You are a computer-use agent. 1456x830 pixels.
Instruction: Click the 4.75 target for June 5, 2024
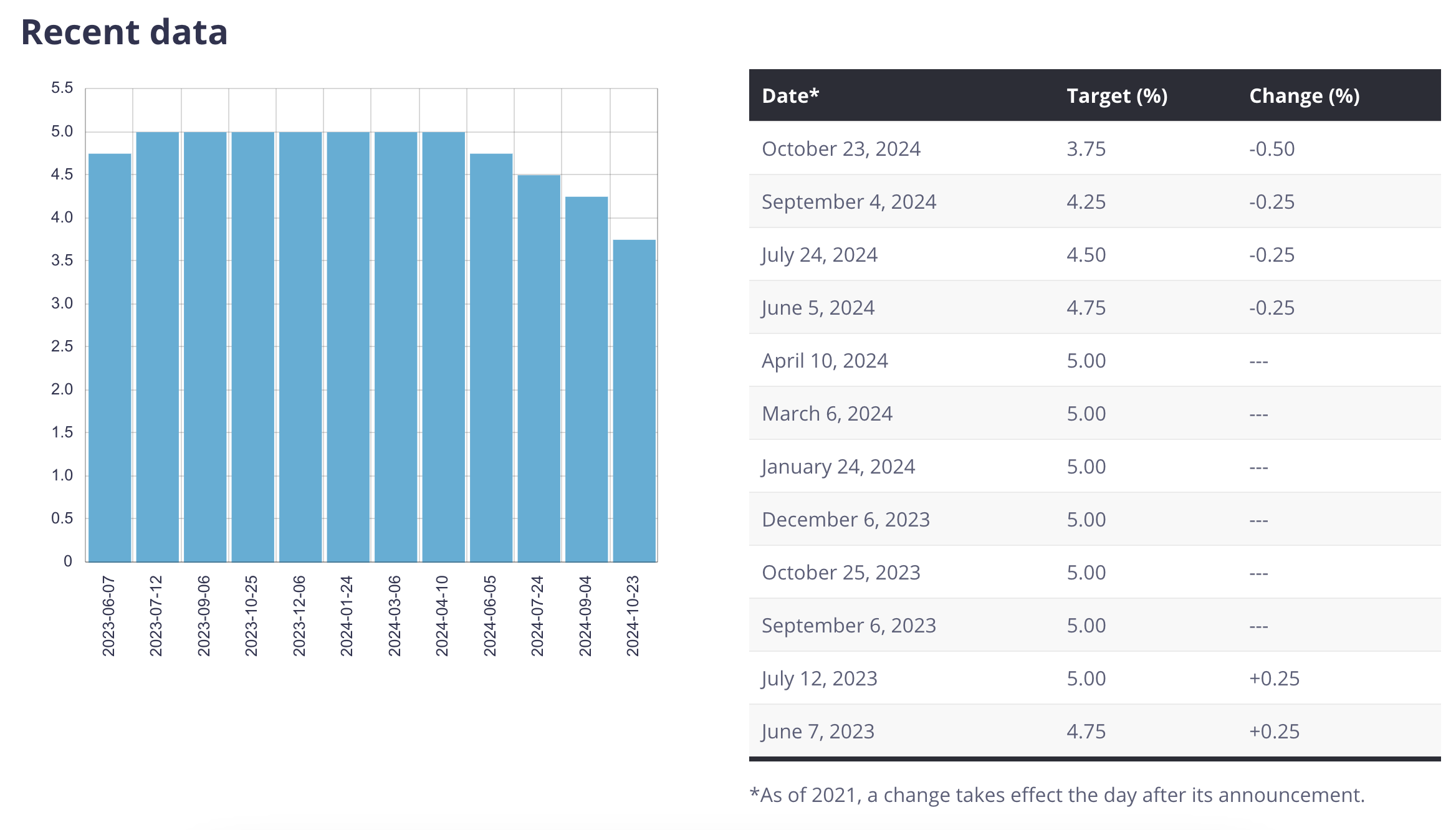(x=1086, y=308)
